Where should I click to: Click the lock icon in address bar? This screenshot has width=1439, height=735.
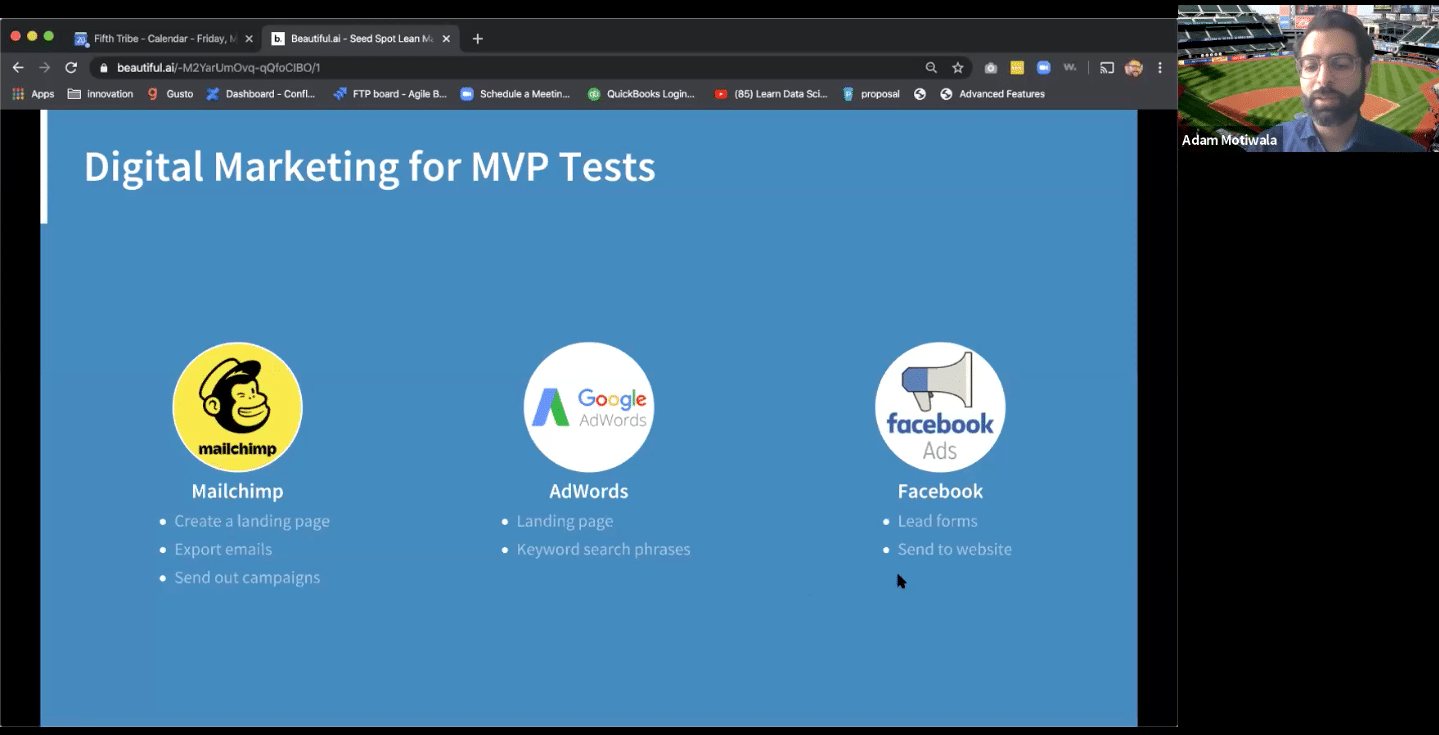point(103,68)
